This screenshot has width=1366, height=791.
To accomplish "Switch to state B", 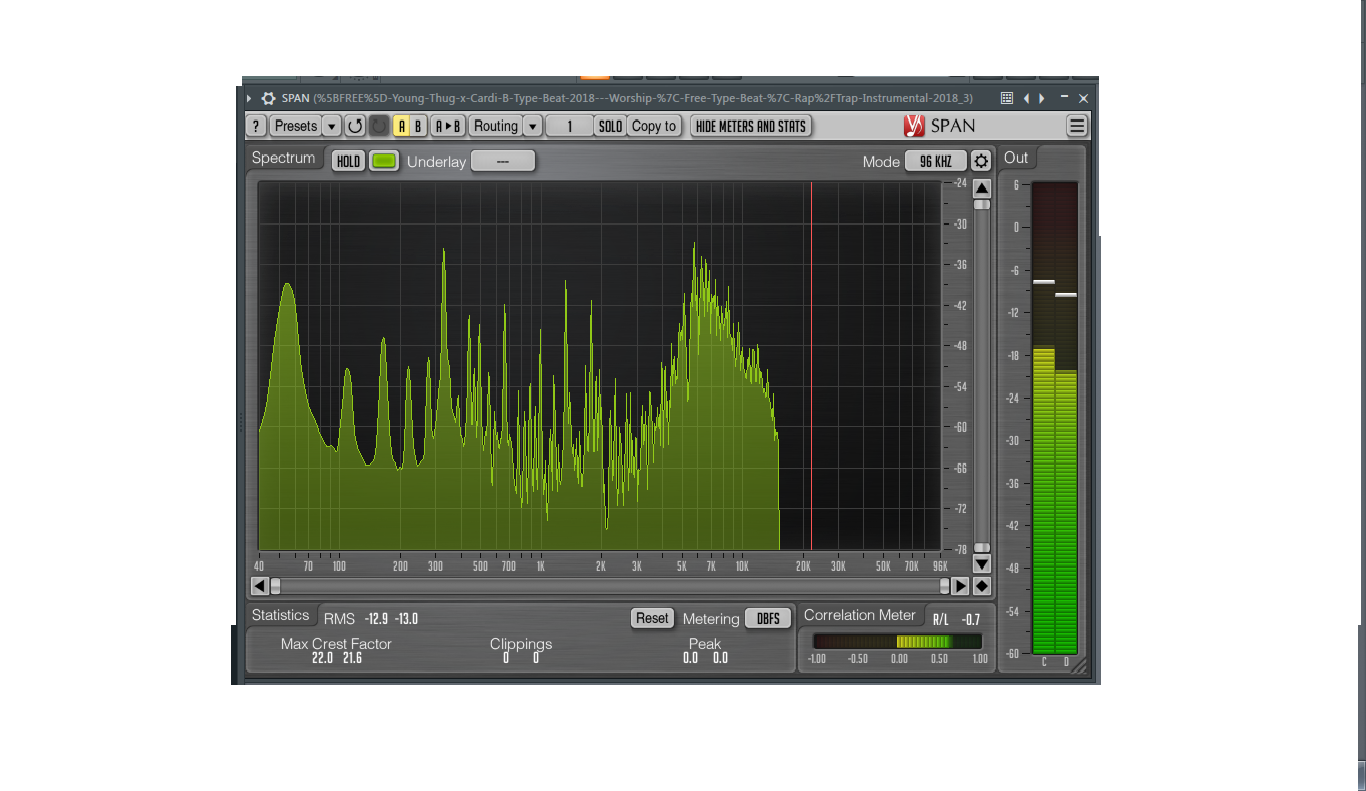I will pos(419,126).
